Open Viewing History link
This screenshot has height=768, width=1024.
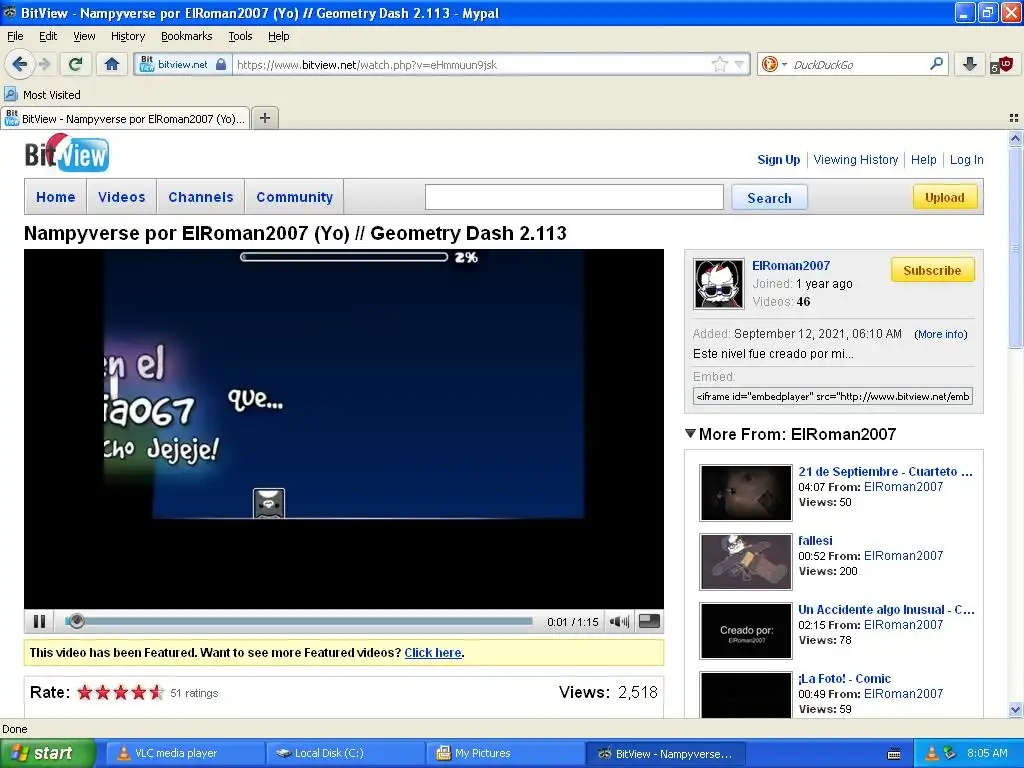point(856,159)
